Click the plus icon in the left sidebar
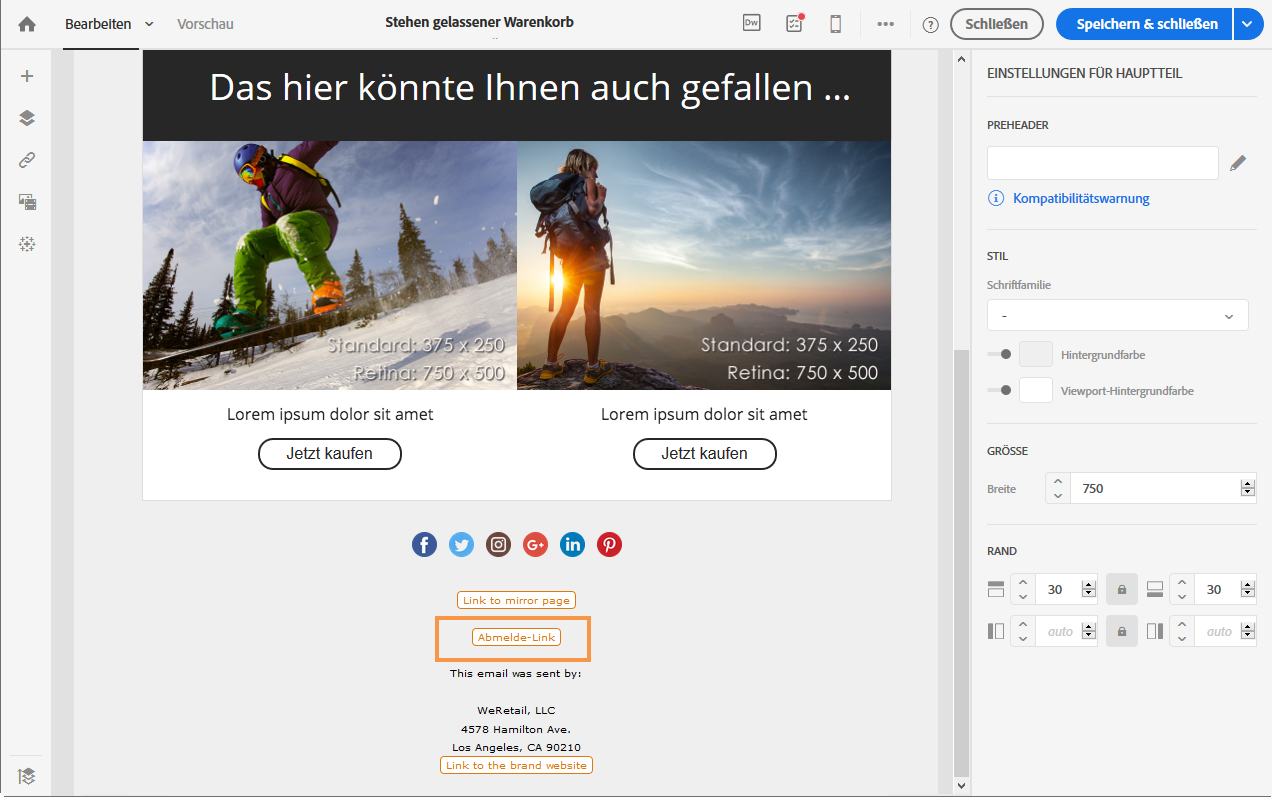The height and width of the screenshot is (797, 1272). [27, 76]
